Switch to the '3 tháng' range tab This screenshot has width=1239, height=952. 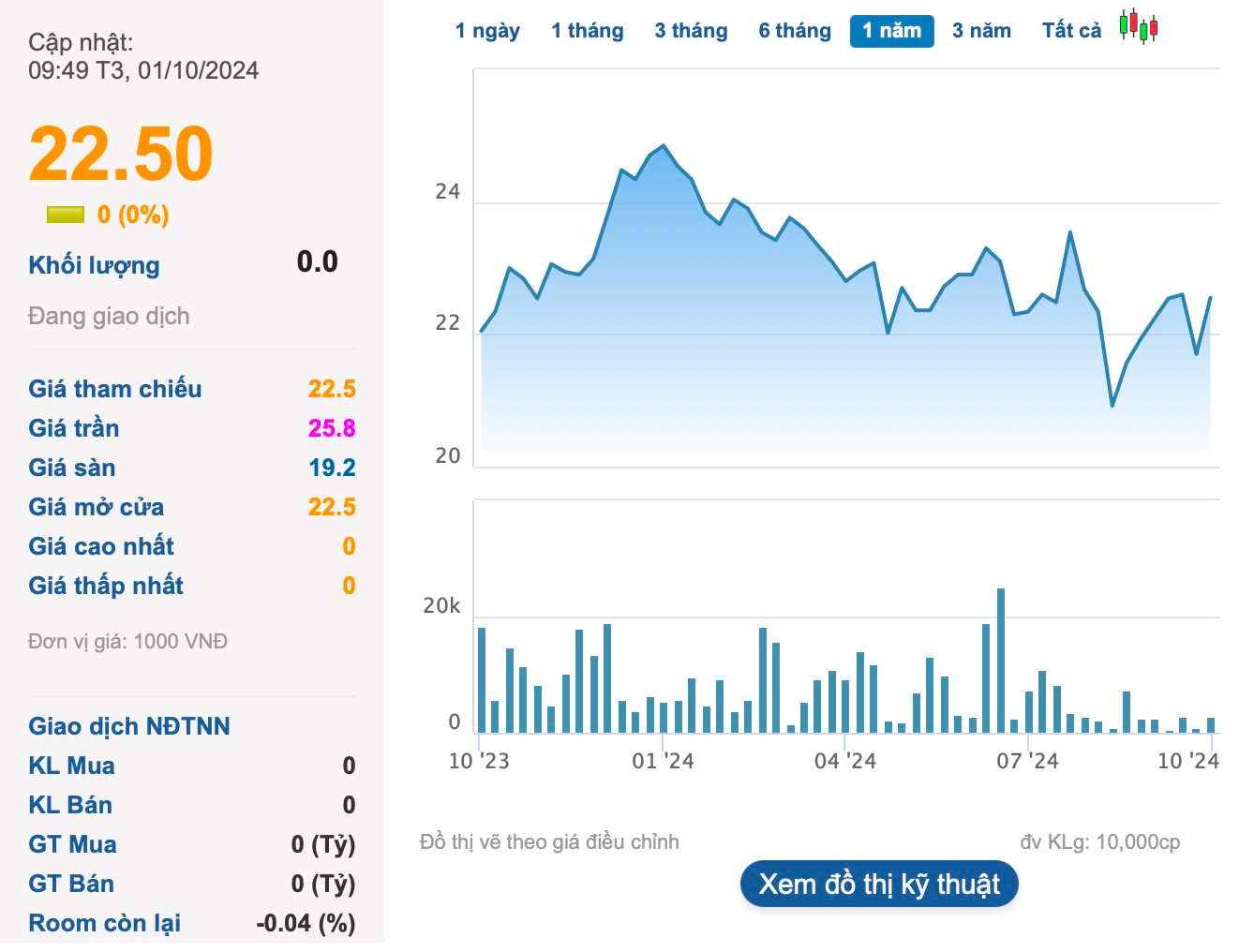point(691,31)
